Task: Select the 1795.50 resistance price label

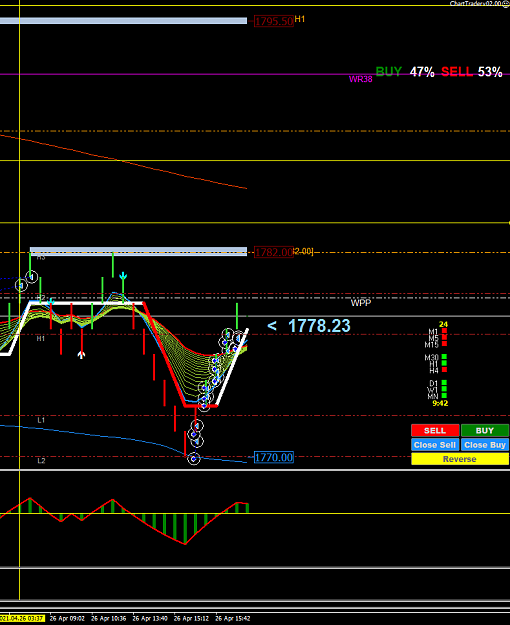Action: (274, 21)
